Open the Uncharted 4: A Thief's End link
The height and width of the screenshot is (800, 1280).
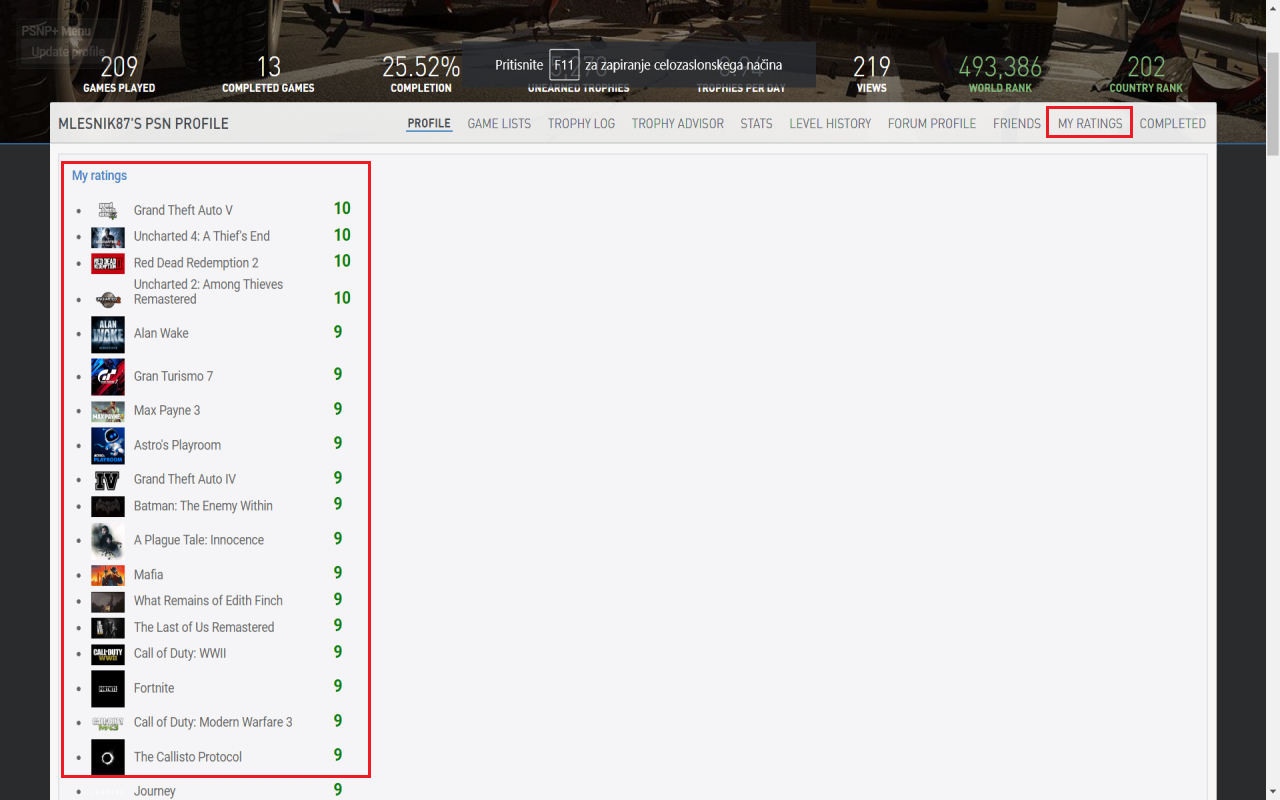(x=202, y=236)
